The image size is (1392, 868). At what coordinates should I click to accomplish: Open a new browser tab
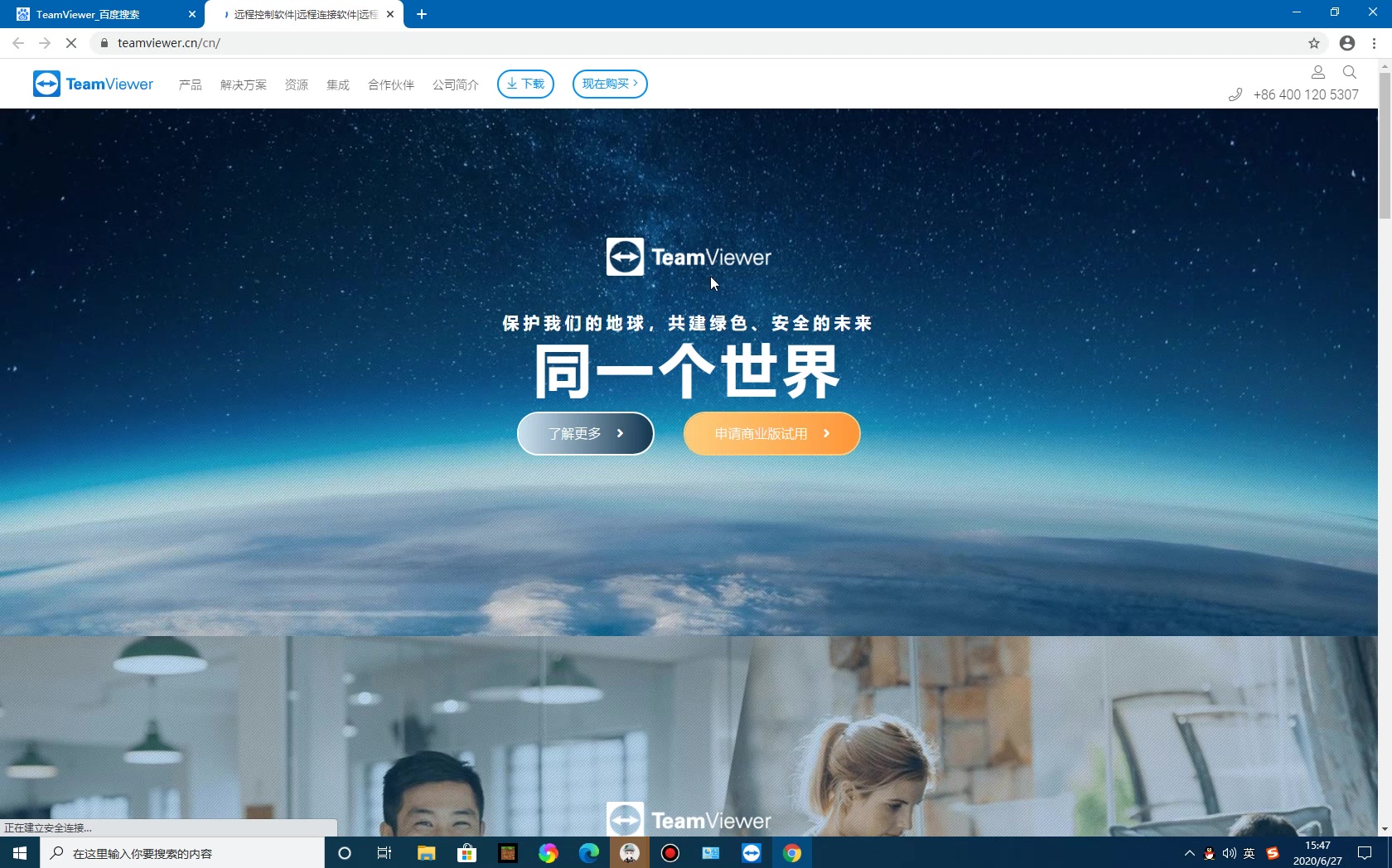click(x=422, y=14)
